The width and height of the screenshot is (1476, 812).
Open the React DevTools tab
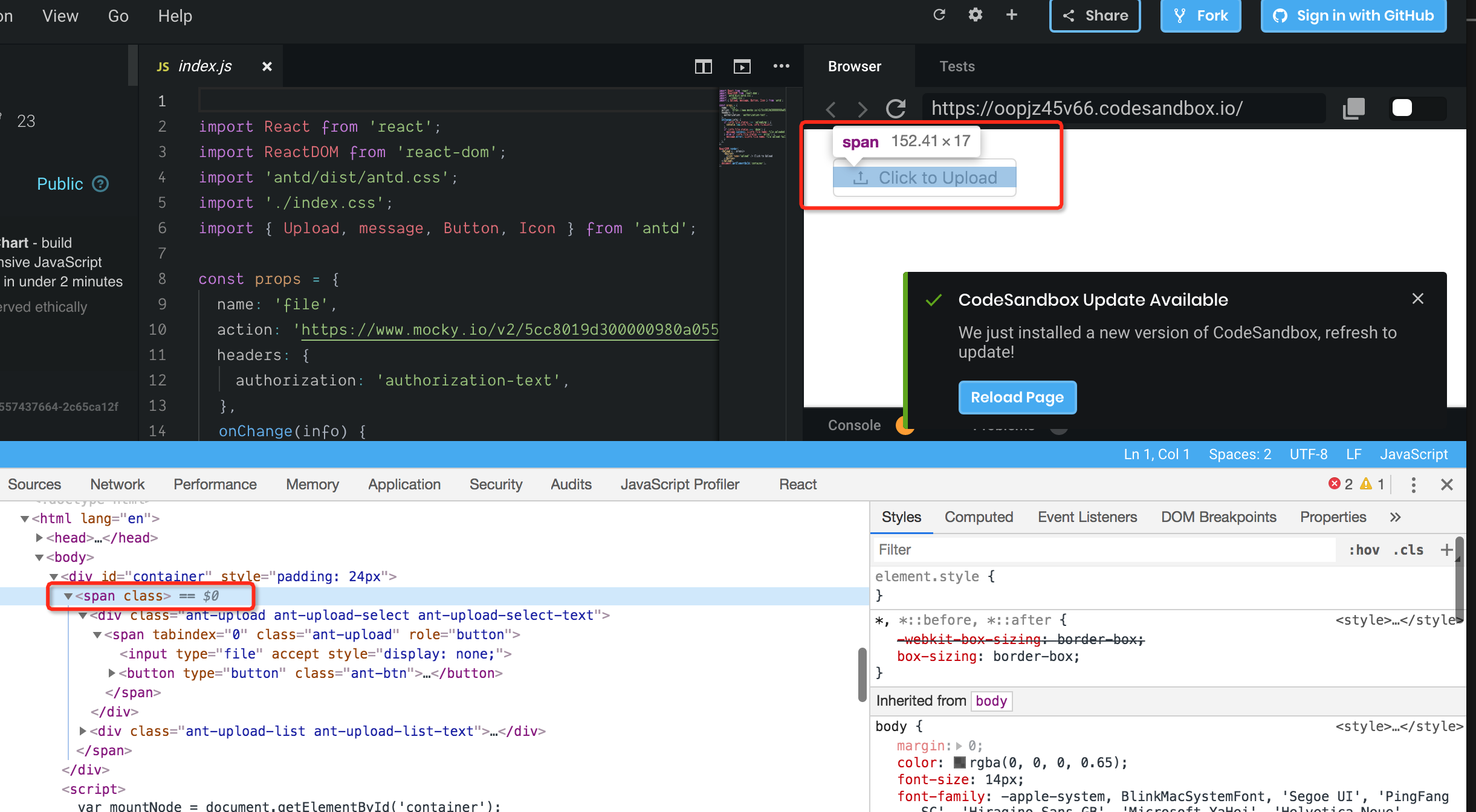coord(798,485)
